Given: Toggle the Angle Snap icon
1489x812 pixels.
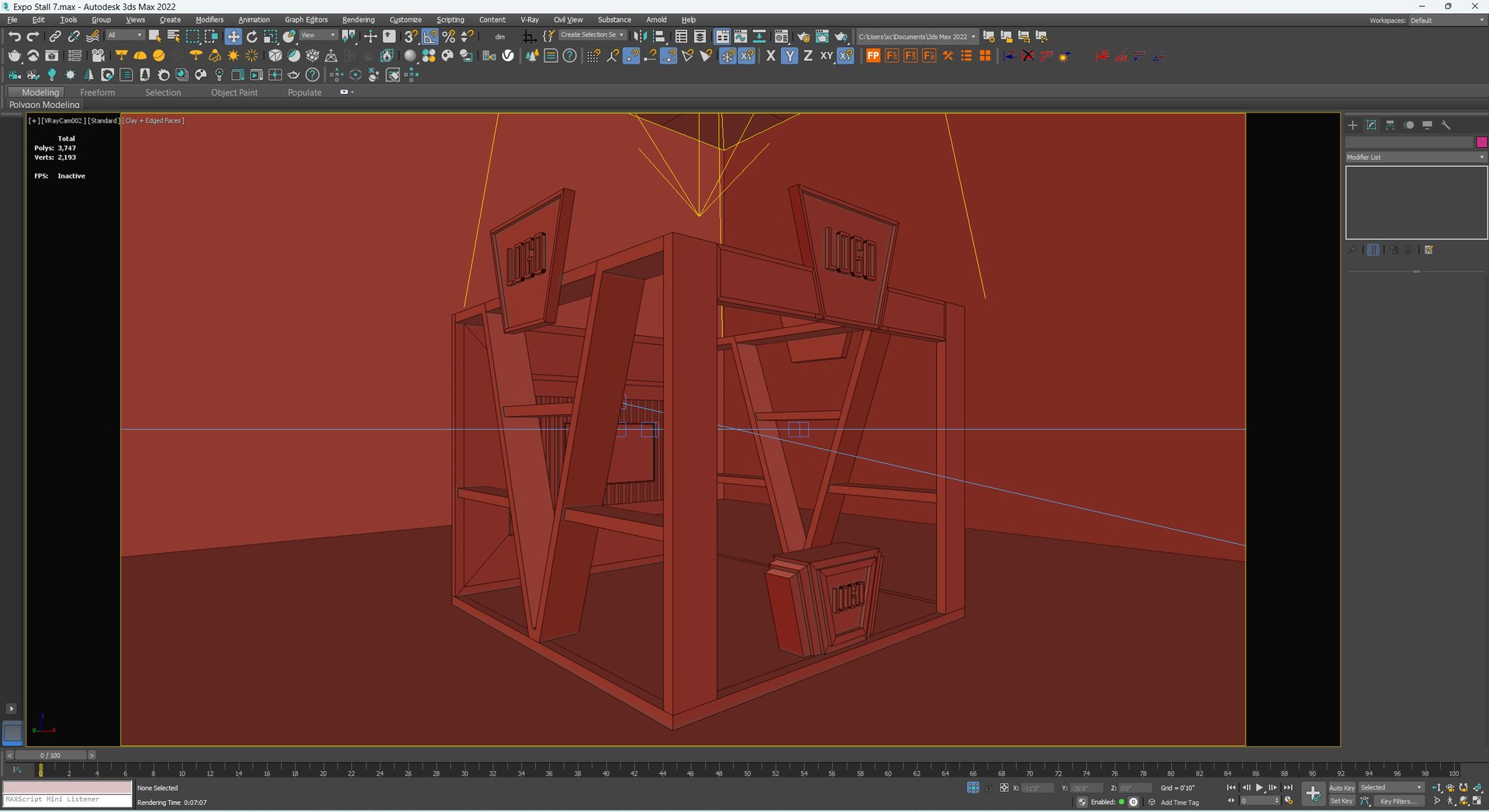Looking at the screenshot, I should pyautogui.click(x=430, y=36).
